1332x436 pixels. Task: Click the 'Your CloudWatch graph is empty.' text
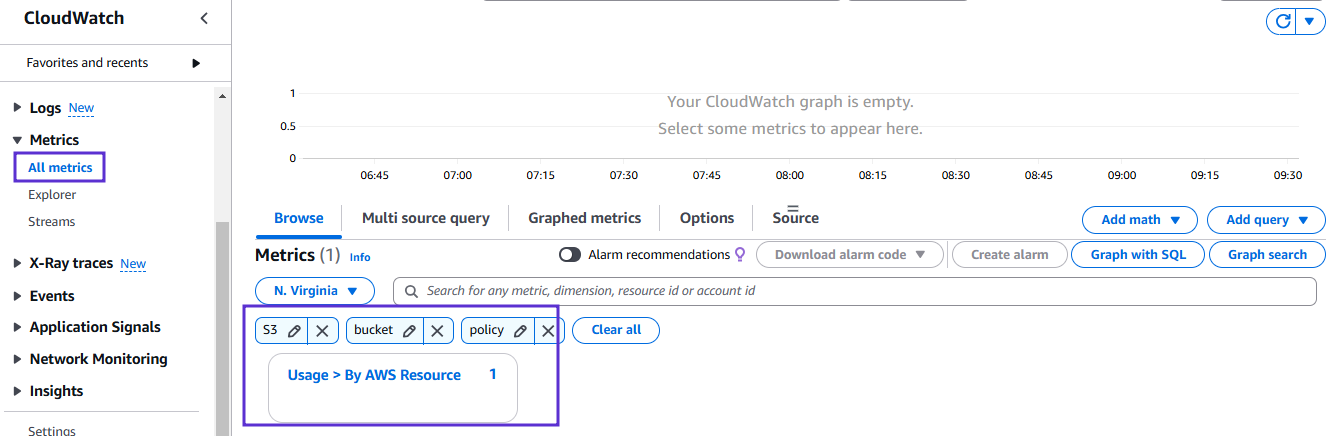click(790, 102)
